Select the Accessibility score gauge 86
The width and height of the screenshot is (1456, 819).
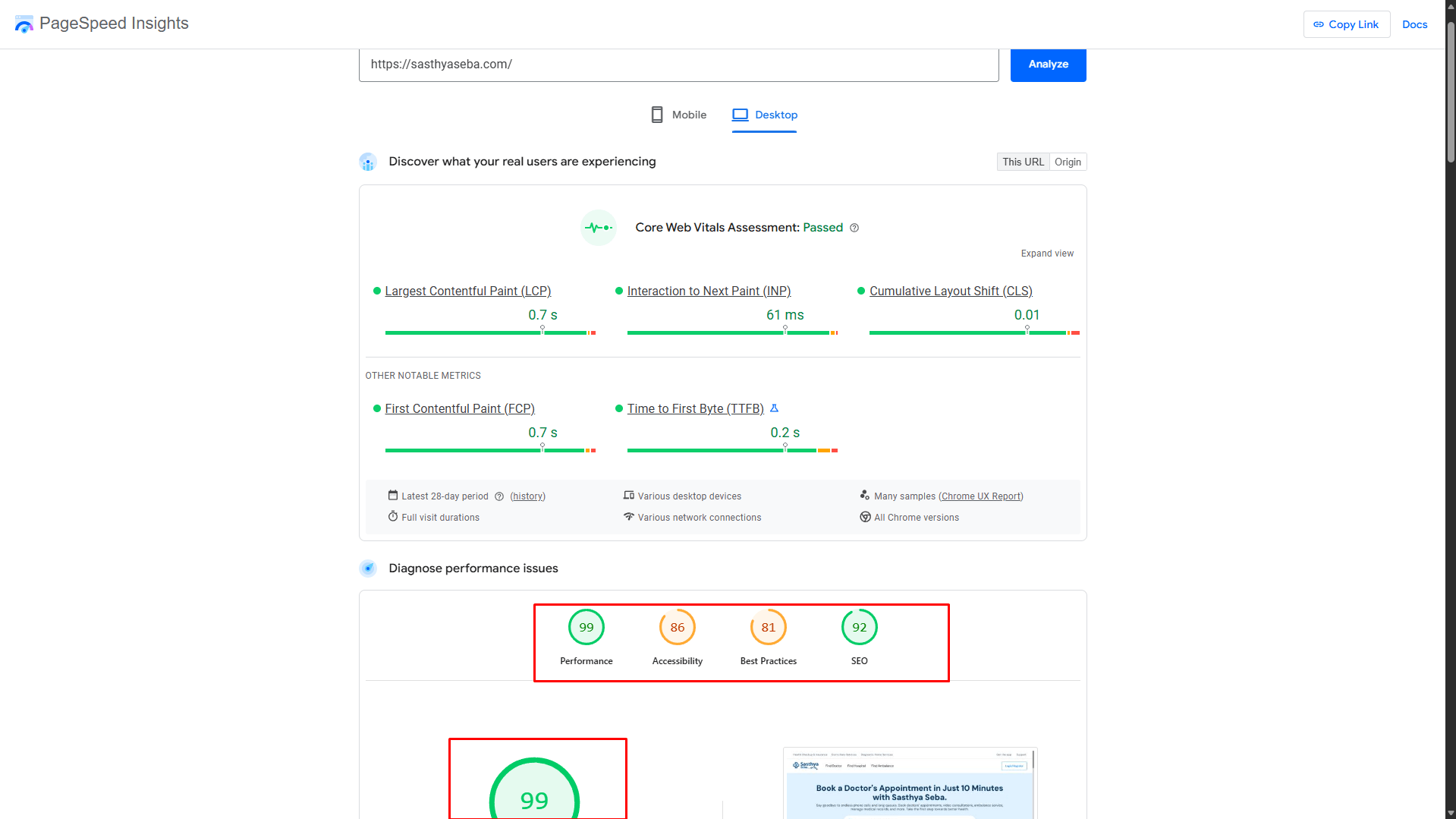[x=678, y=628]
